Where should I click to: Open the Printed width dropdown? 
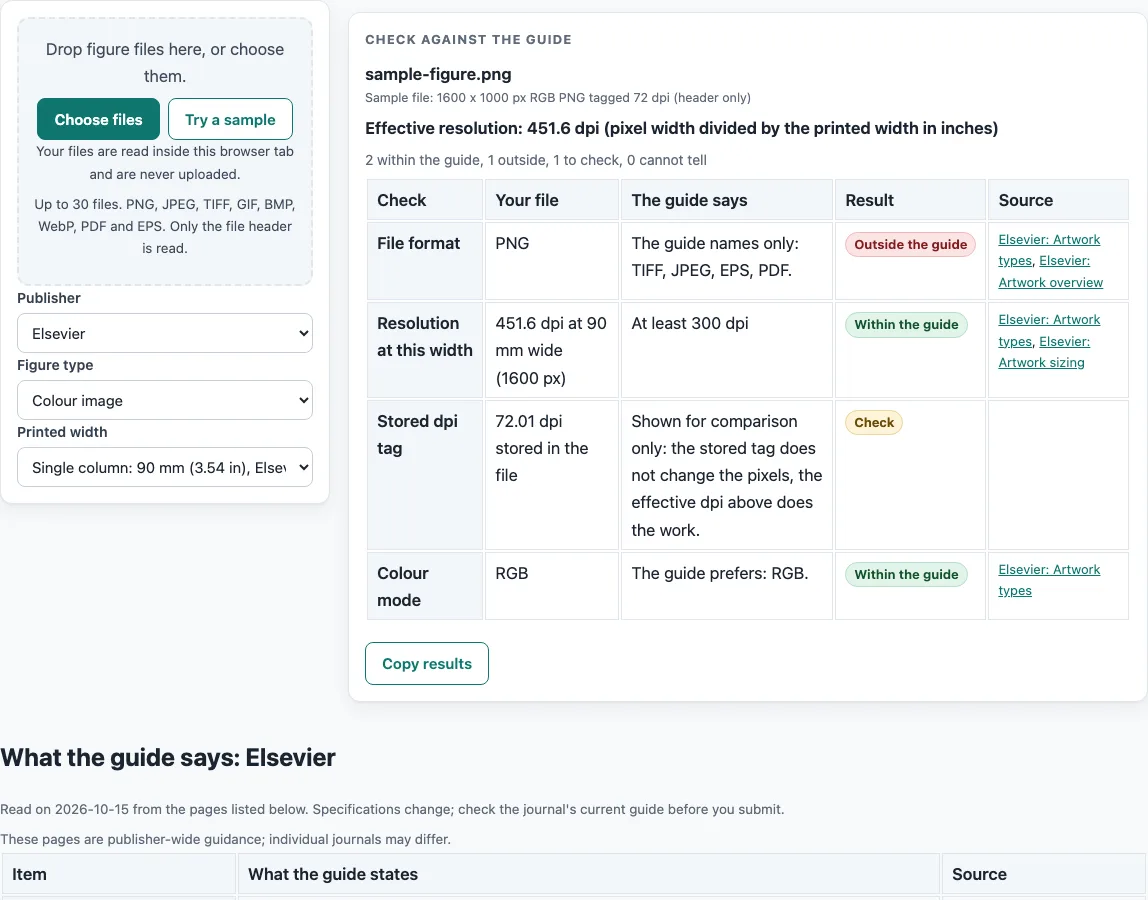[165, 467]
